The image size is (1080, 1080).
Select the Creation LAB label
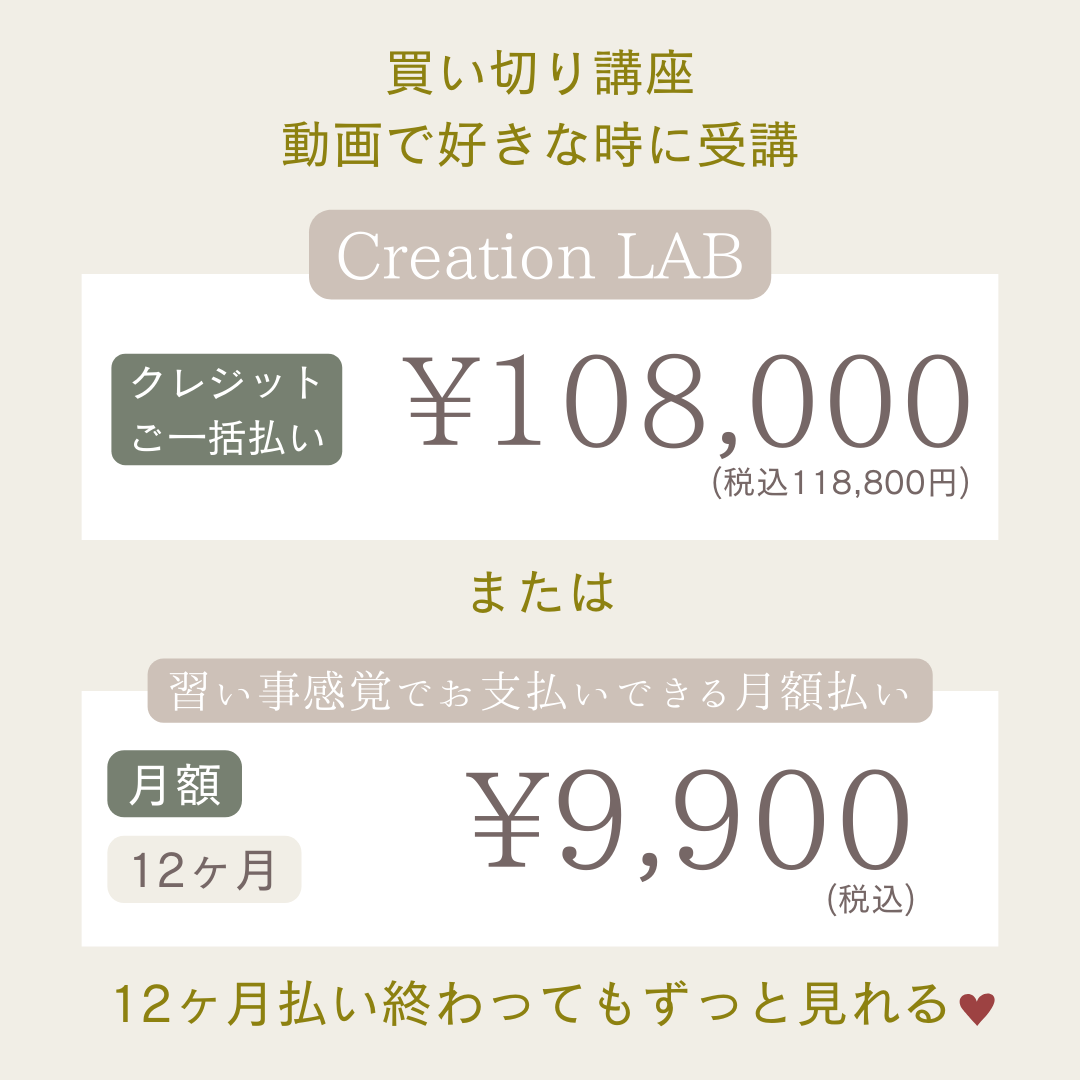point(540,255)
